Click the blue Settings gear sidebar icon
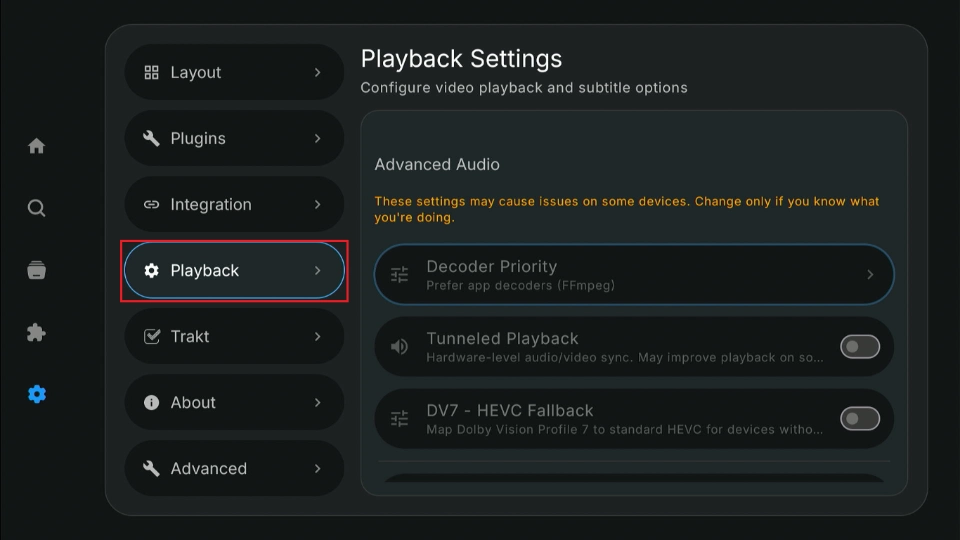Viewport: 960px width, 540px height. coord(37,394)
